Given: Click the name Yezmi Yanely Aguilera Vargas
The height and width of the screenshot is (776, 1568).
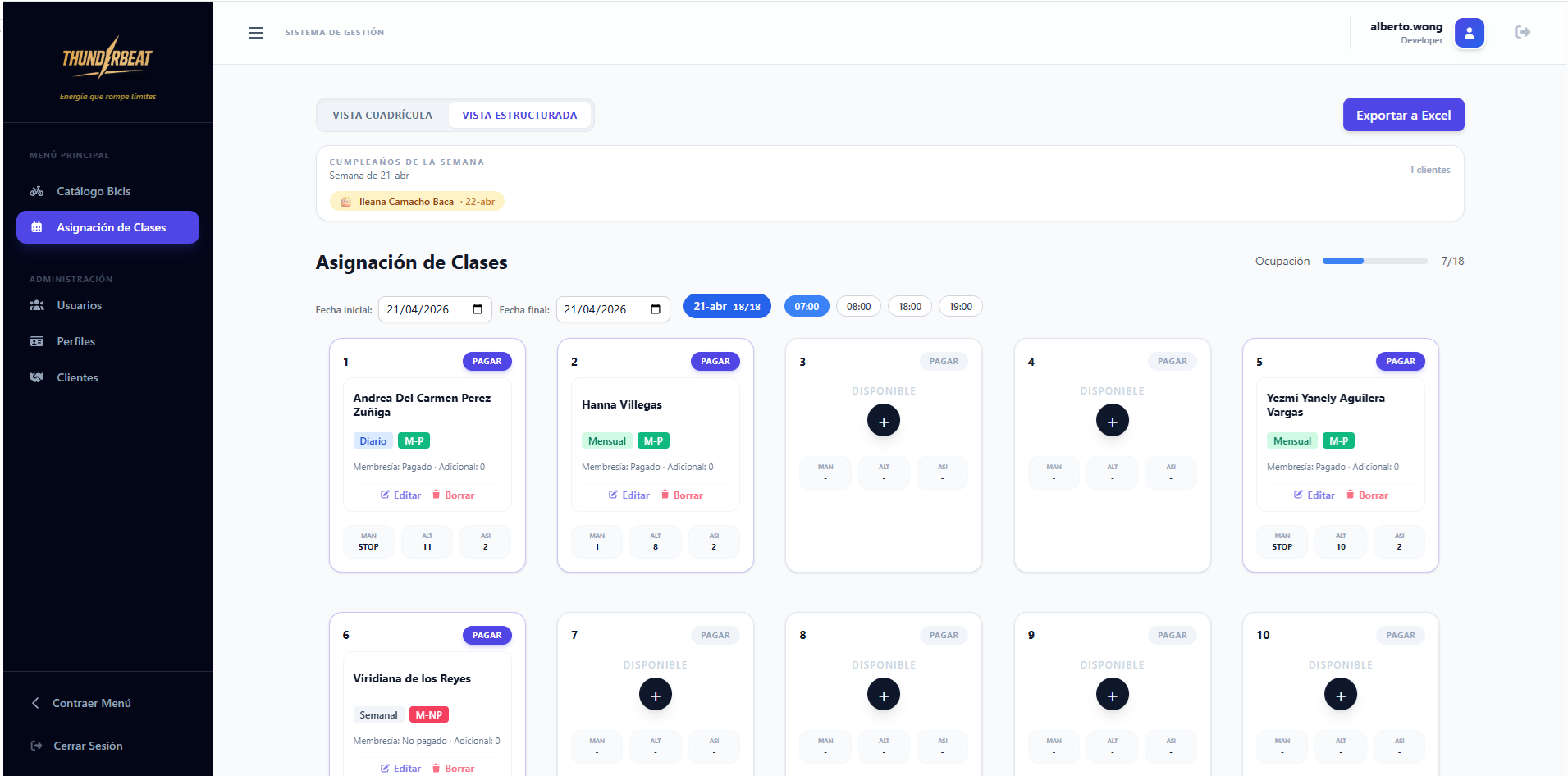Looking at the screenshot, I should [x=1326, y=405].
